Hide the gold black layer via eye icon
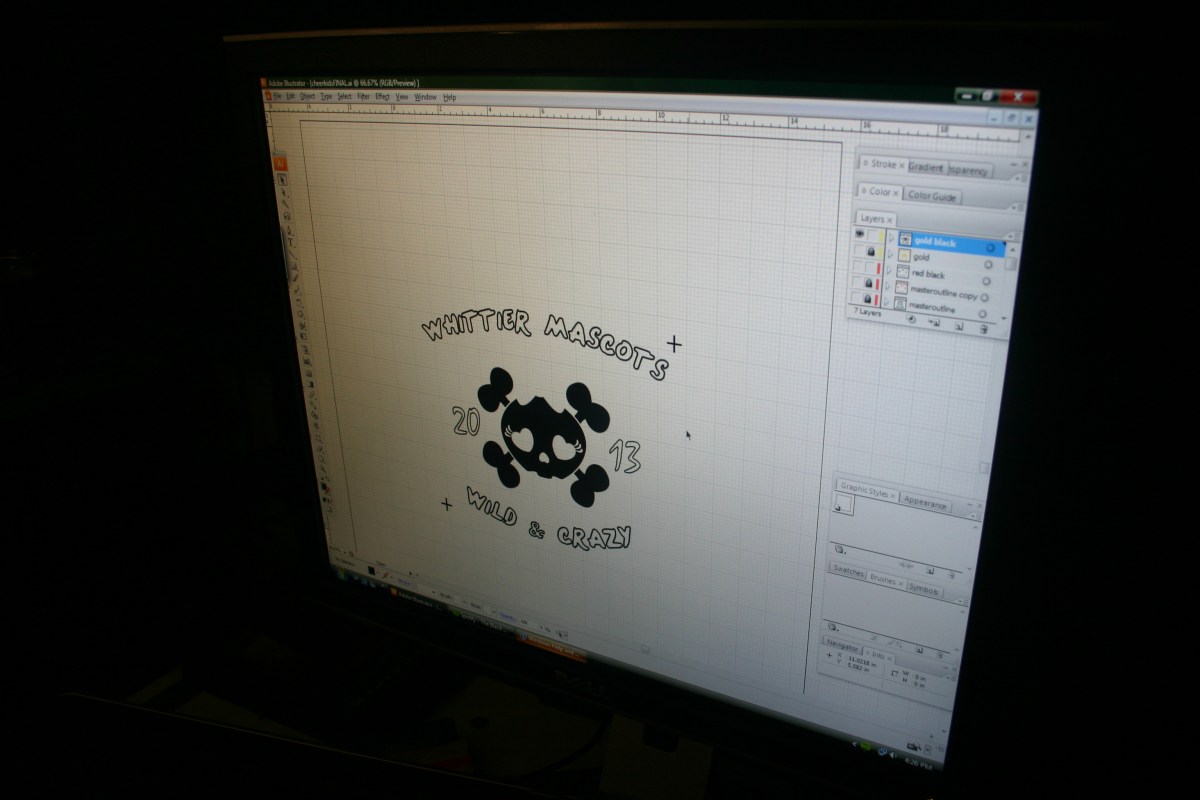 click(858, 232)
